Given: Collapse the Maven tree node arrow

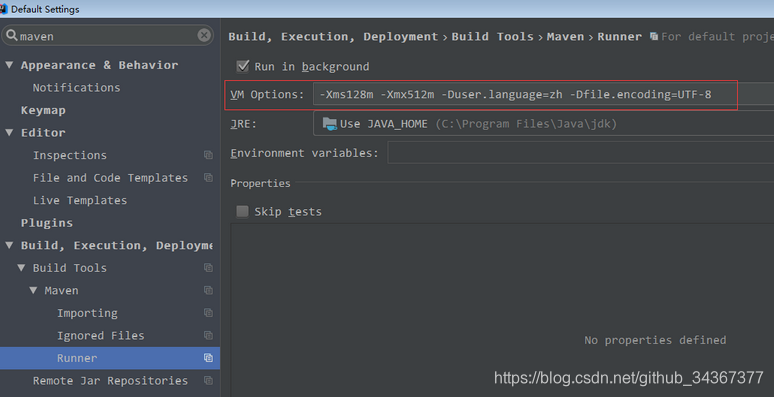Looking at the screenshot, I should [x=33, y=290].
